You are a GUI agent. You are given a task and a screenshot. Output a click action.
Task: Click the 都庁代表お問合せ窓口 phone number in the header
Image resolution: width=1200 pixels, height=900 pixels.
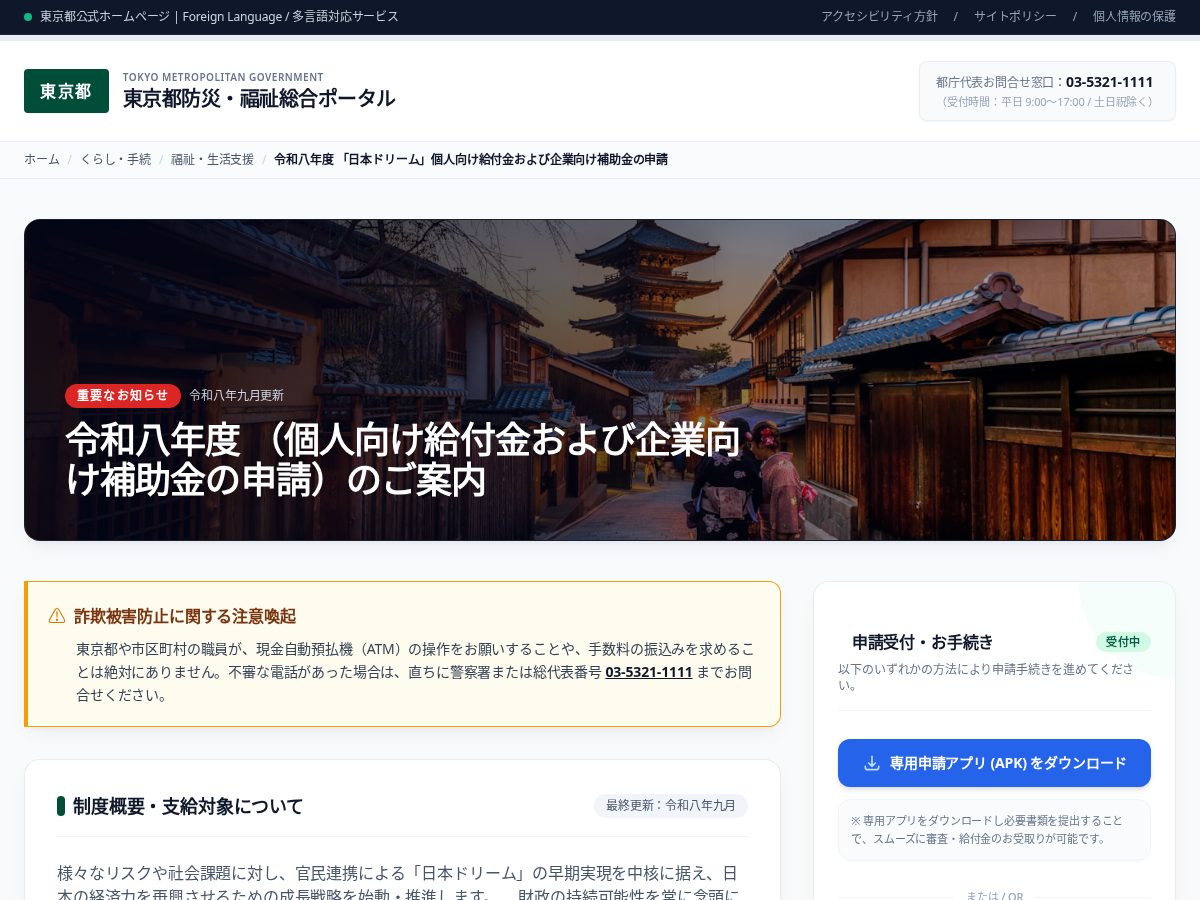[1109, 82]
